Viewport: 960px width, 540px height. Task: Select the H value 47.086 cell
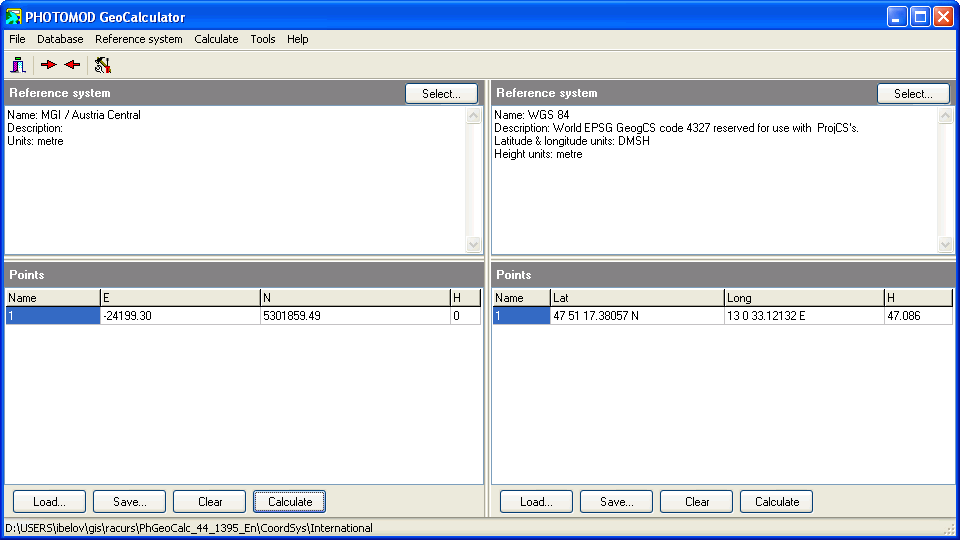pyautogui.click(x=918, y=316)
